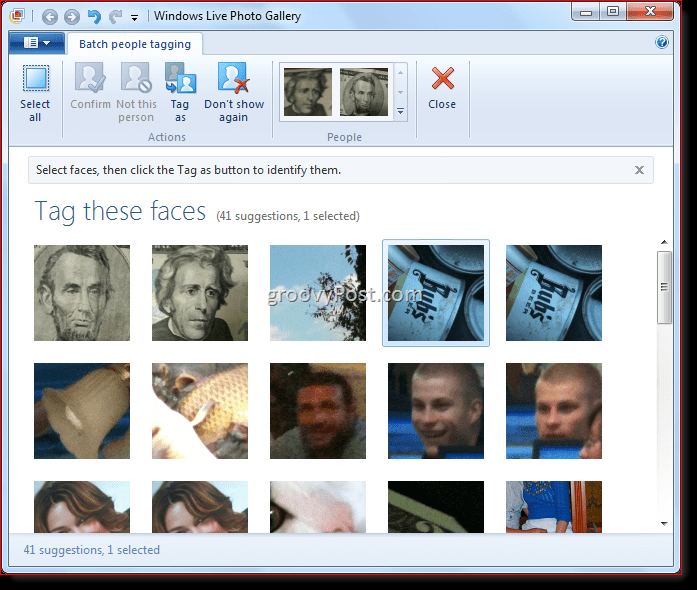Select the sky and tree suggestion
Viewport: 697px width, 590px height.
318,293
